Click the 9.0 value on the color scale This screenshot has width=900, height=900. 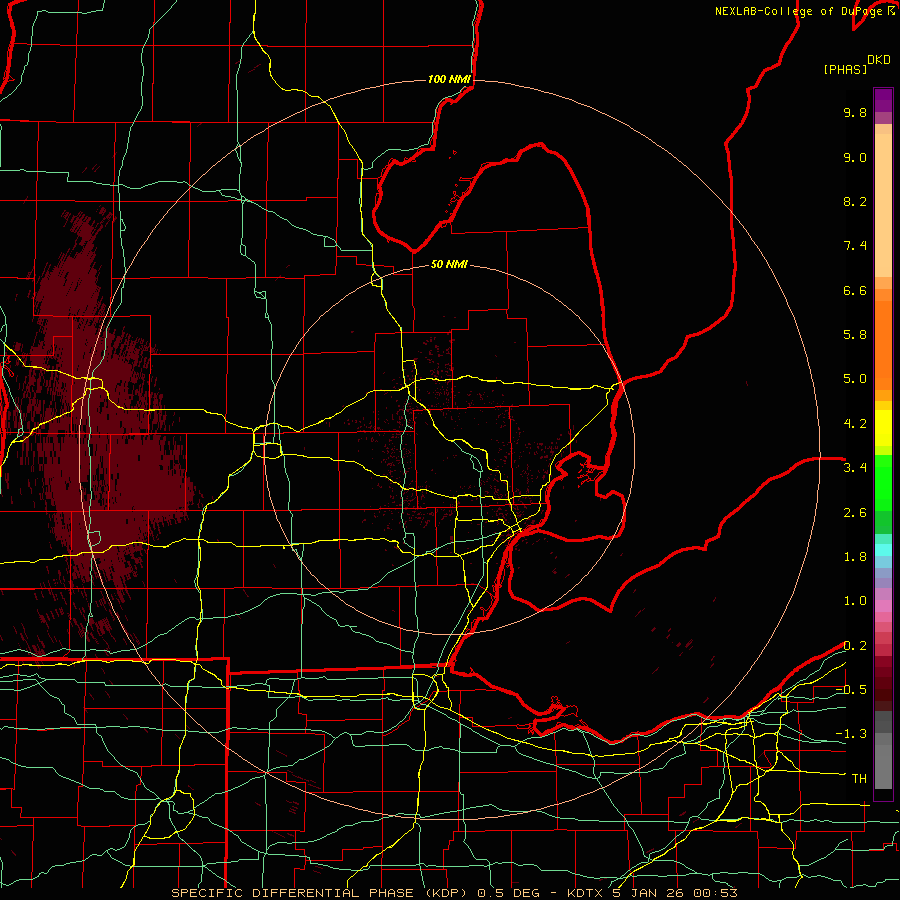[x=855, y=157]
